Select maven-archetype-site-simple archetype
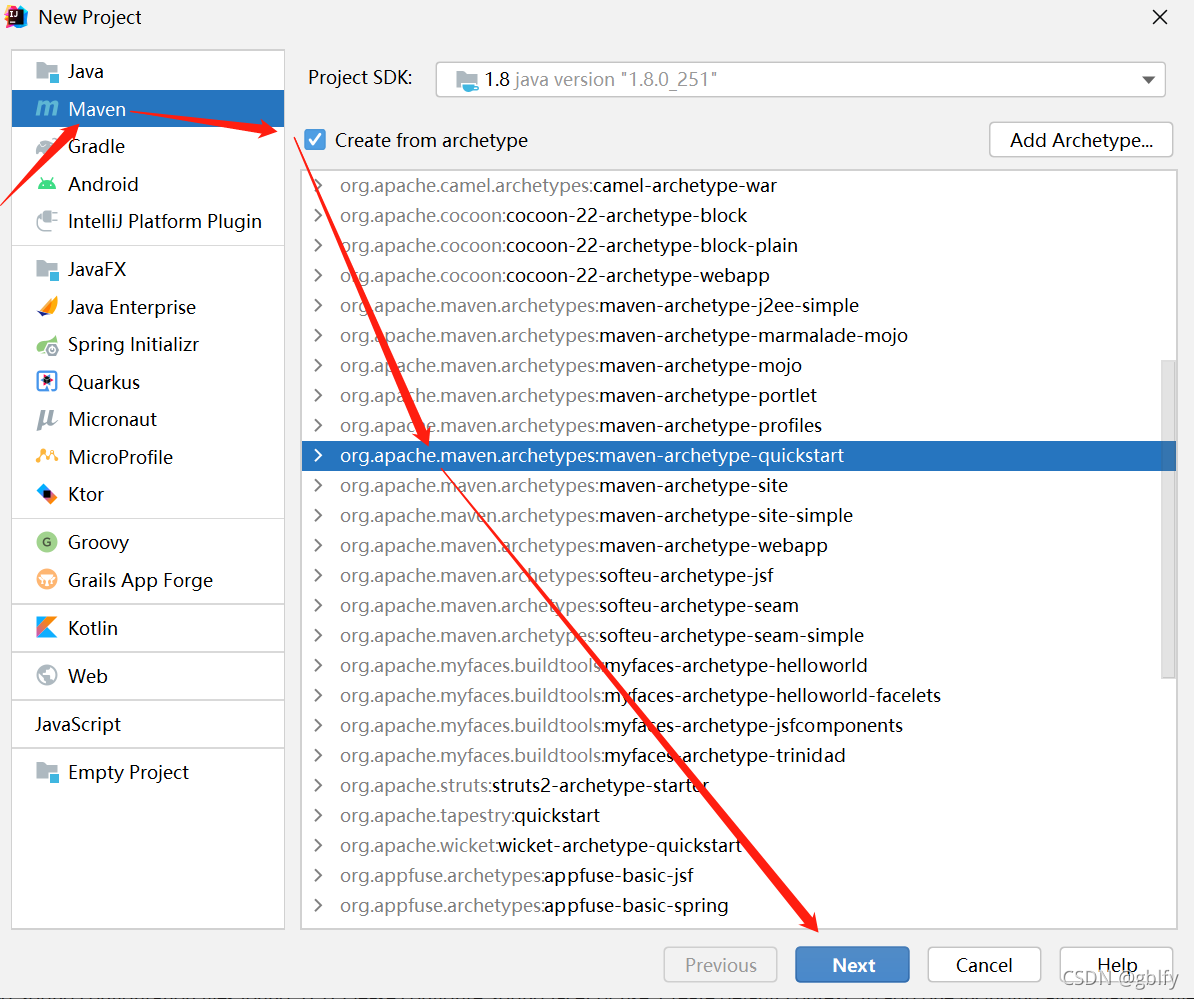The height and width of the screenshot is (999, 1194). [739, 515]
